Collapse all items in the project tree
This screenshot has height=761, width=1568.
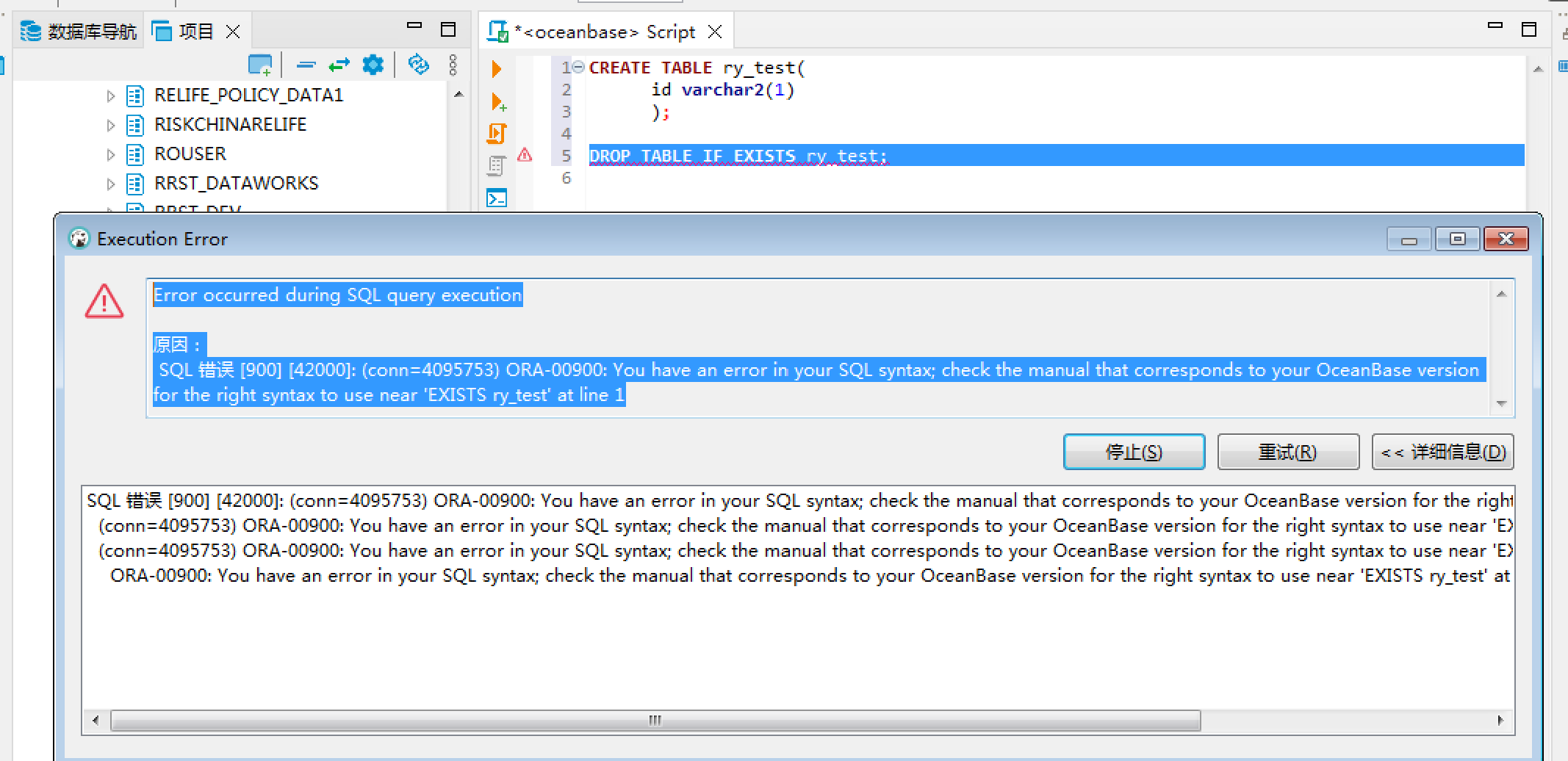tap(306, 65)
